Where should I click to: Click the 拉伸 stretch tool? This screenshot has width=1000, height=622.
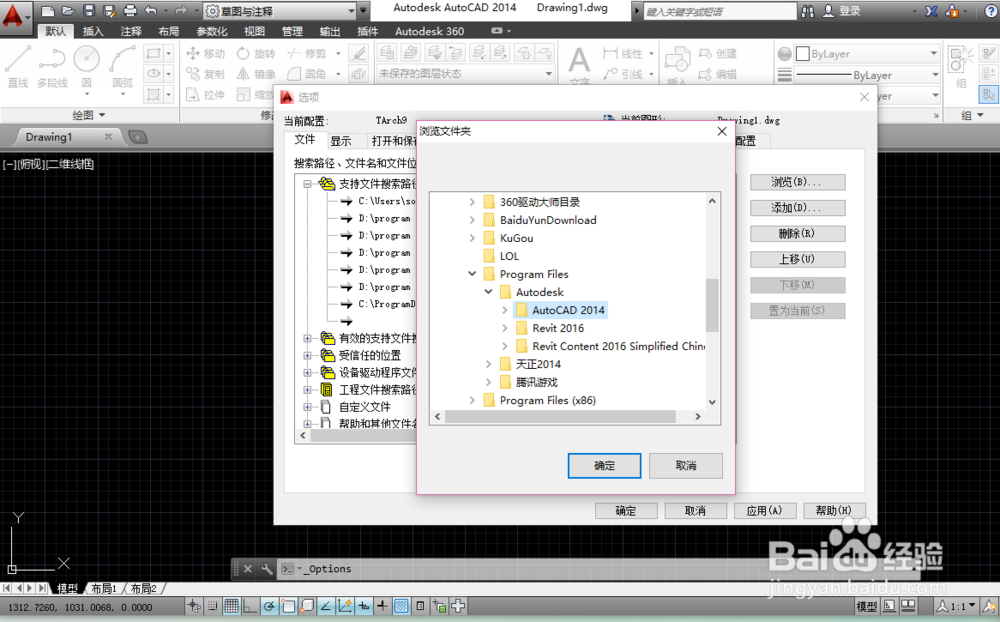pos(205,94)
